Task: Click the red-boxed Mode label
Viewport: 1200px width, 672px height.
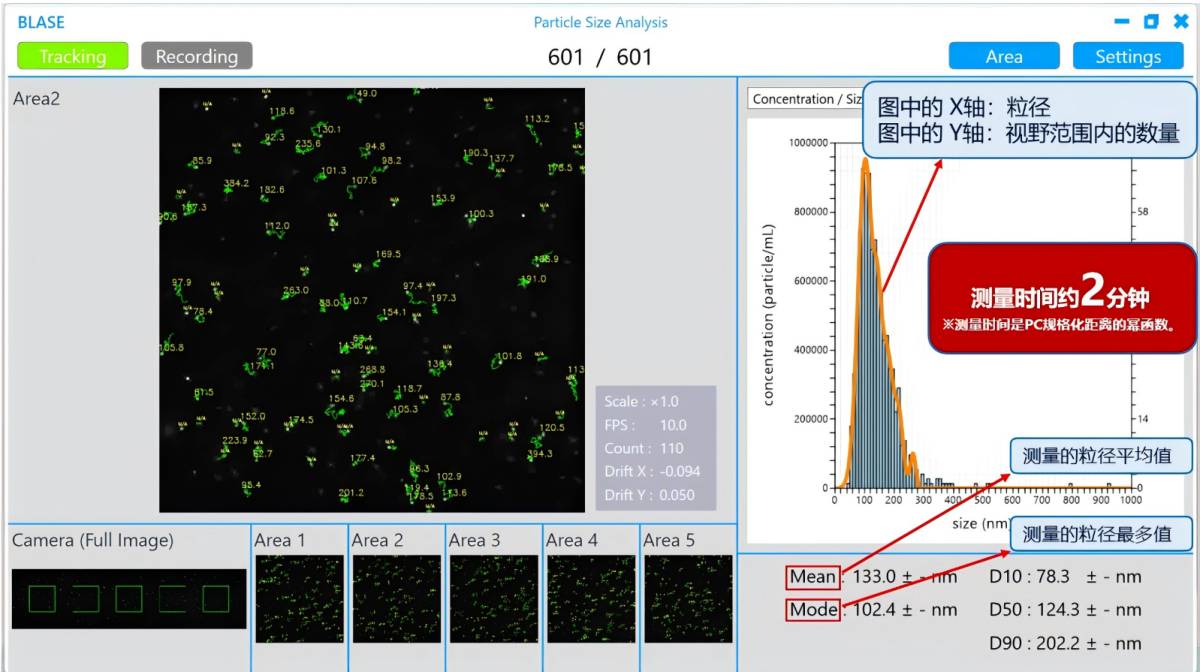Action: coord(812,609)
